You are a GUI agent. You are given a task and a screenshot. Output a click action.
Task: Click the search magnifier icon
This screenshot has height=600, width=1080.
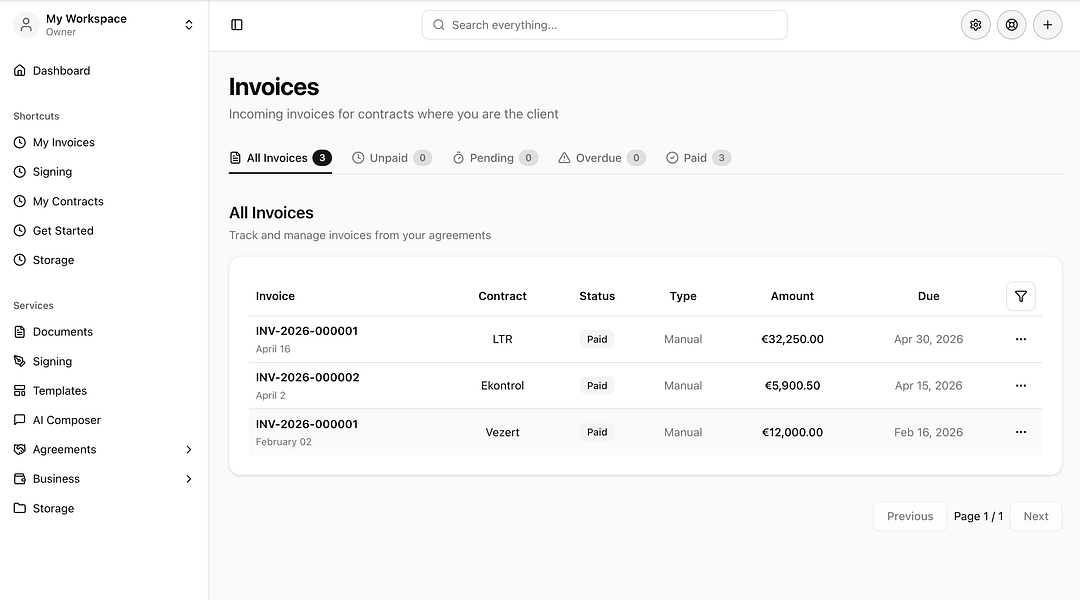pos(439,25)
